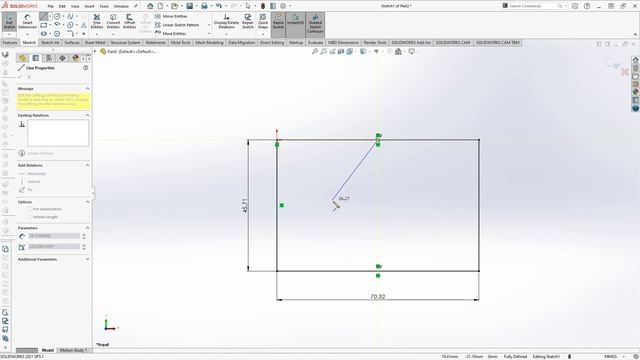
Task: Select the Smart Dimension tool
Action: coord(27,22)
